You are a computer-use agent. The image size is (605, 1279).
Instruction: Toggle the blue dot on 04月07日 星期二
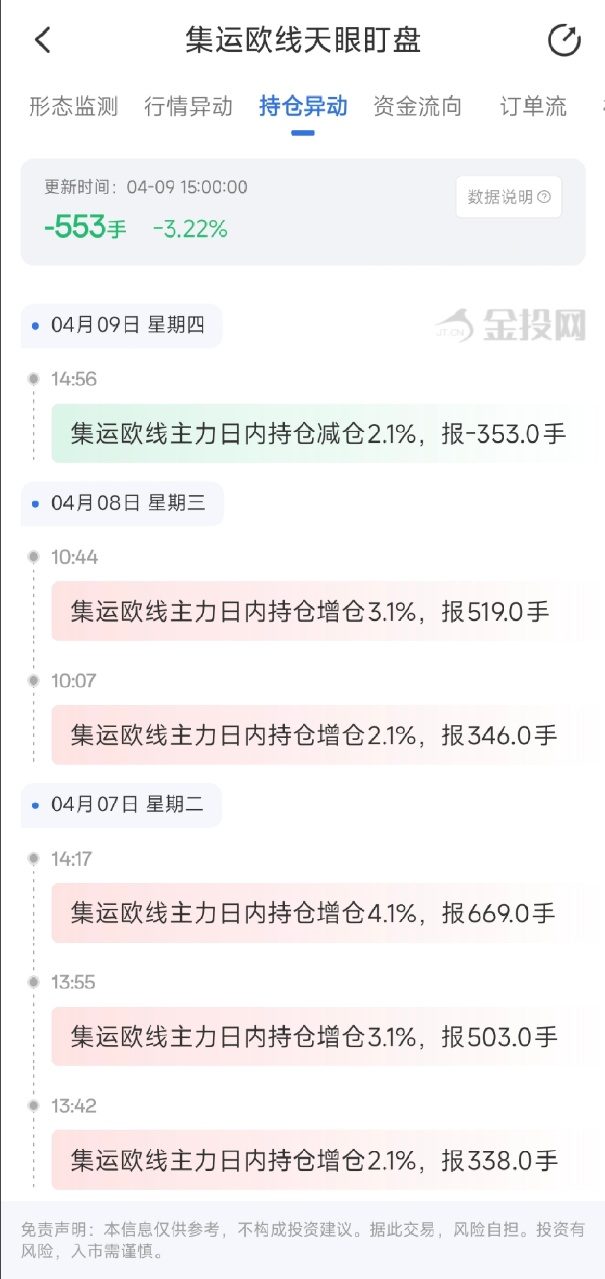point(34,806)
